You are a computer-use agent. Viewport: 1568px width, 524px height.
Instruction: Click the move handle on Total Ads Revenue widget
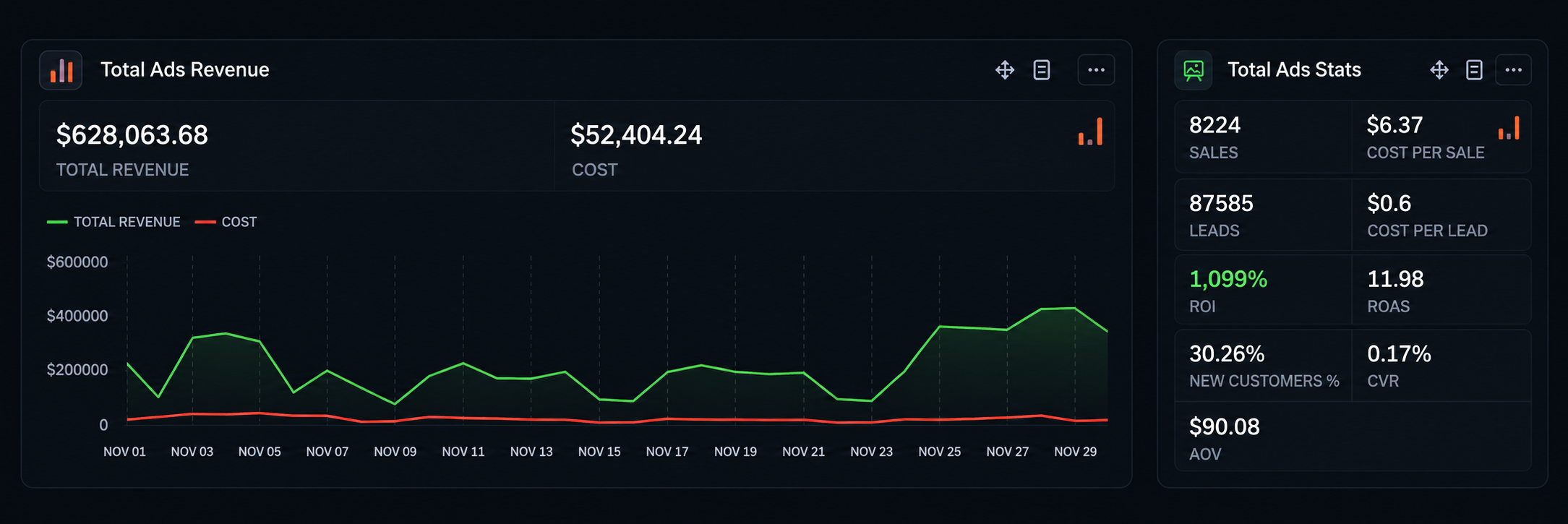(x=1005, y=70)
